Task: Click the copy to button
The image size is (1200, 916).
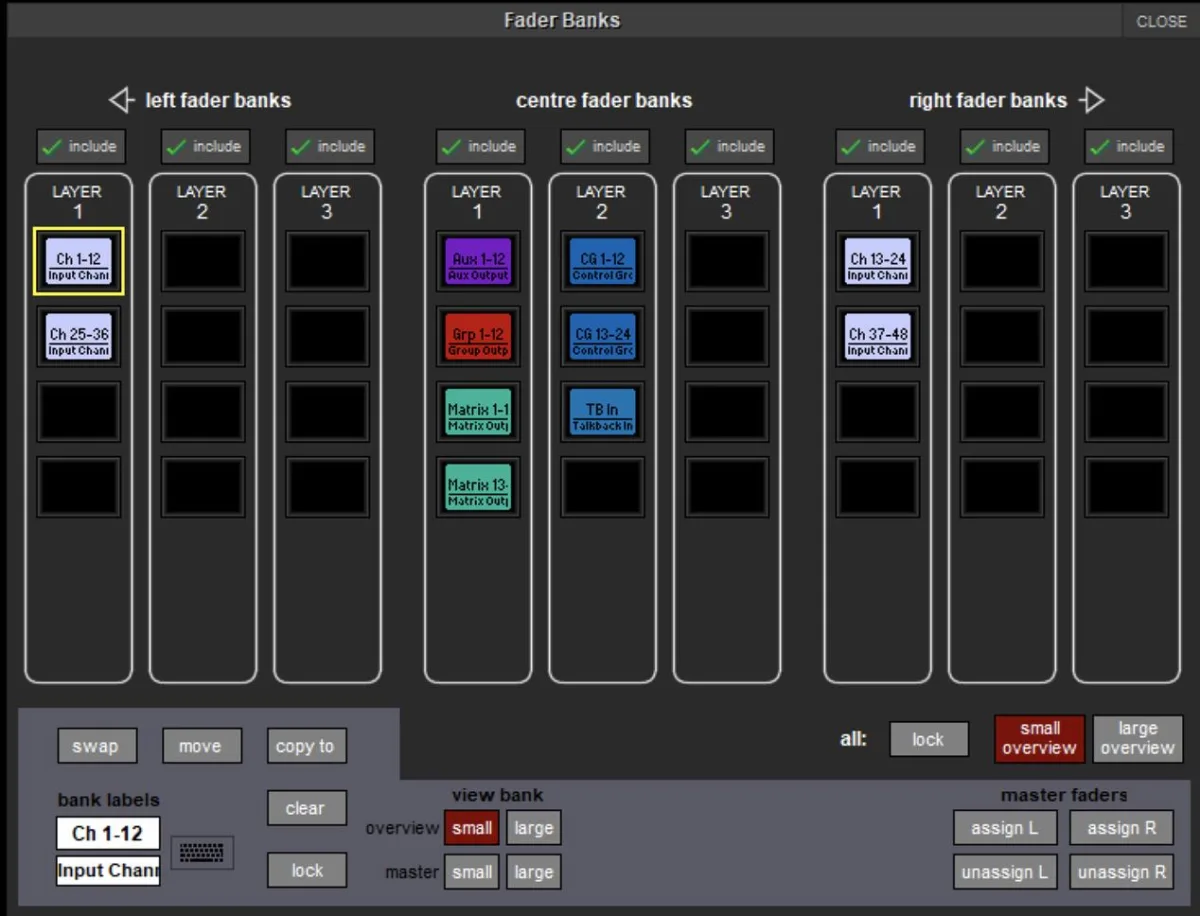Action: (x=306, y=746)
